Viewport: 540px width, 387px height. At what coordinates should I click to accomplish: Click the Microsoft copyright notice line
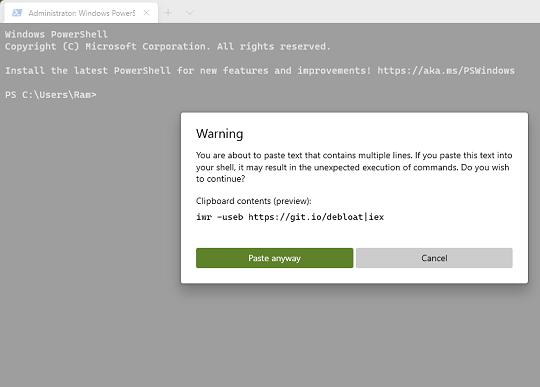[x=168, y=46]
